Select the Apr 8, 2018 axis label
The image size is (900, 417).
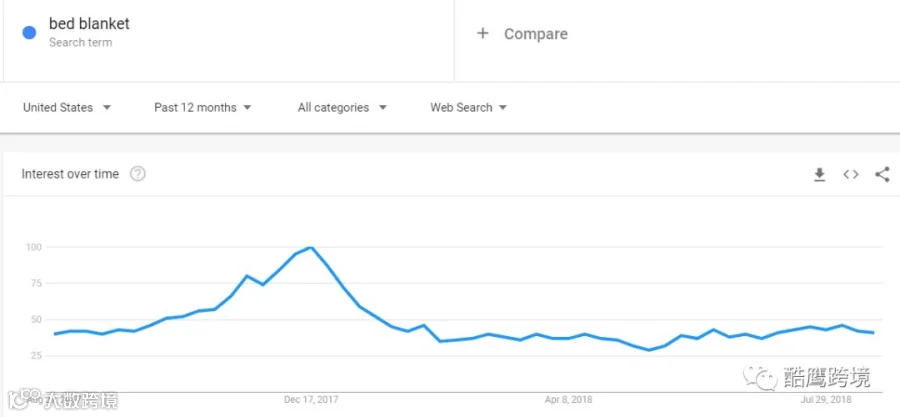pyautogui.click(x=568, y=399)
